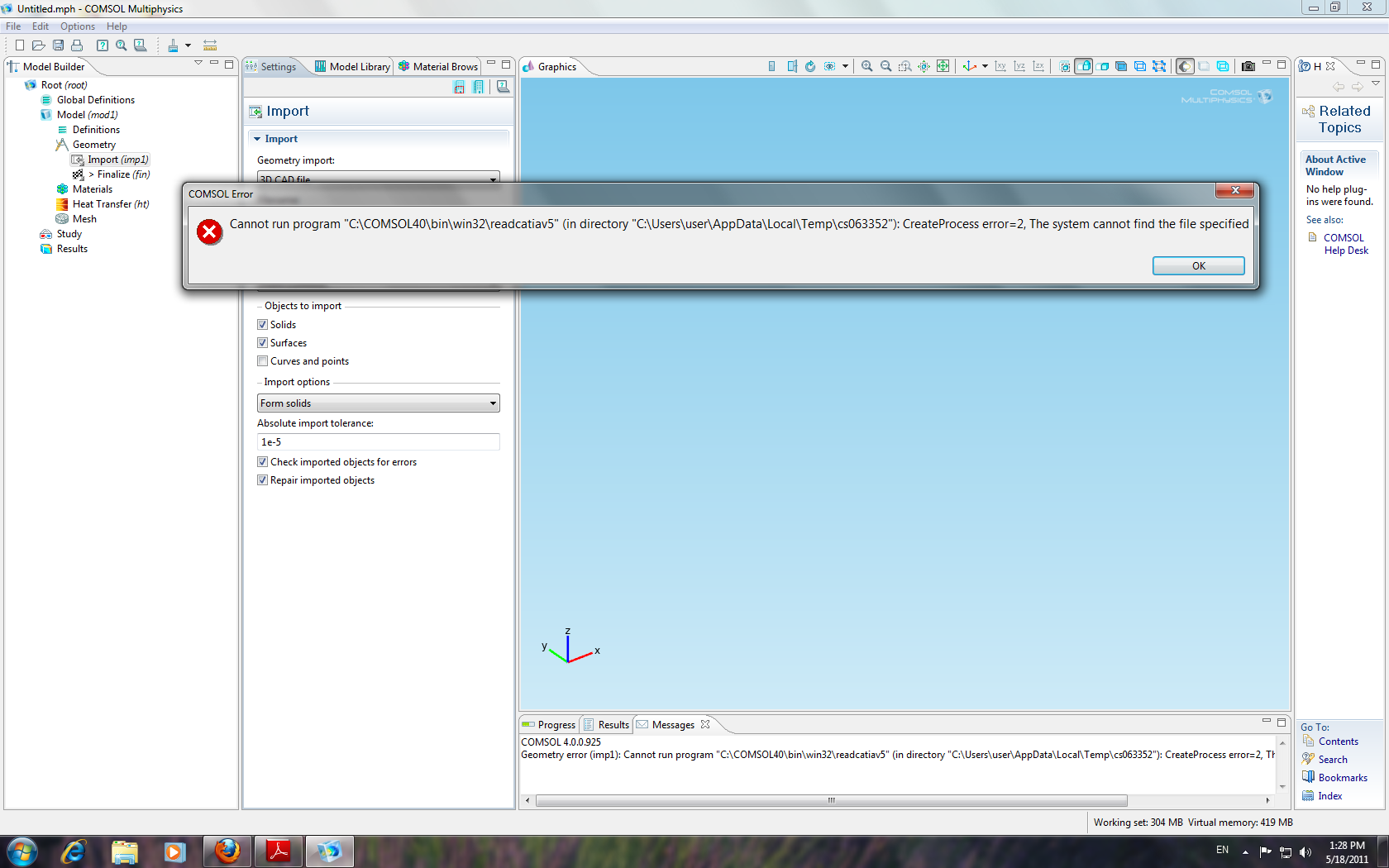Open the Model Builder view menu arrow

coord(198,64)
